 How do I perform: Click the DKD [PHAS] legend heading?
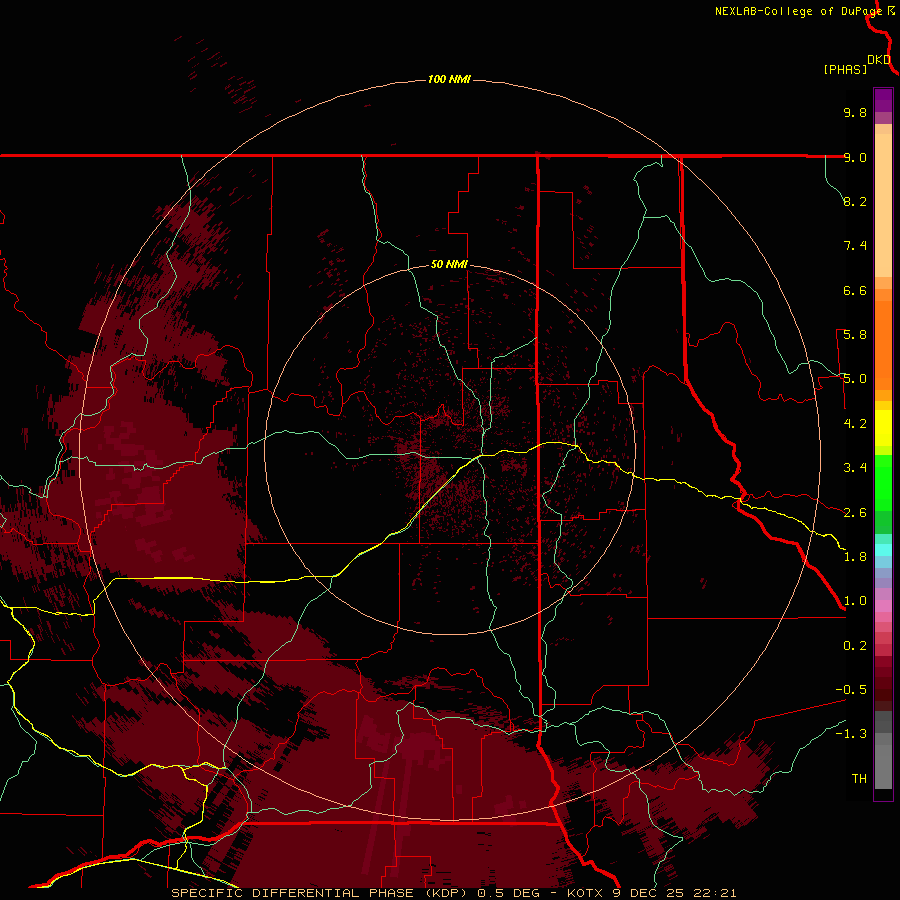click(x=856, y=64)
